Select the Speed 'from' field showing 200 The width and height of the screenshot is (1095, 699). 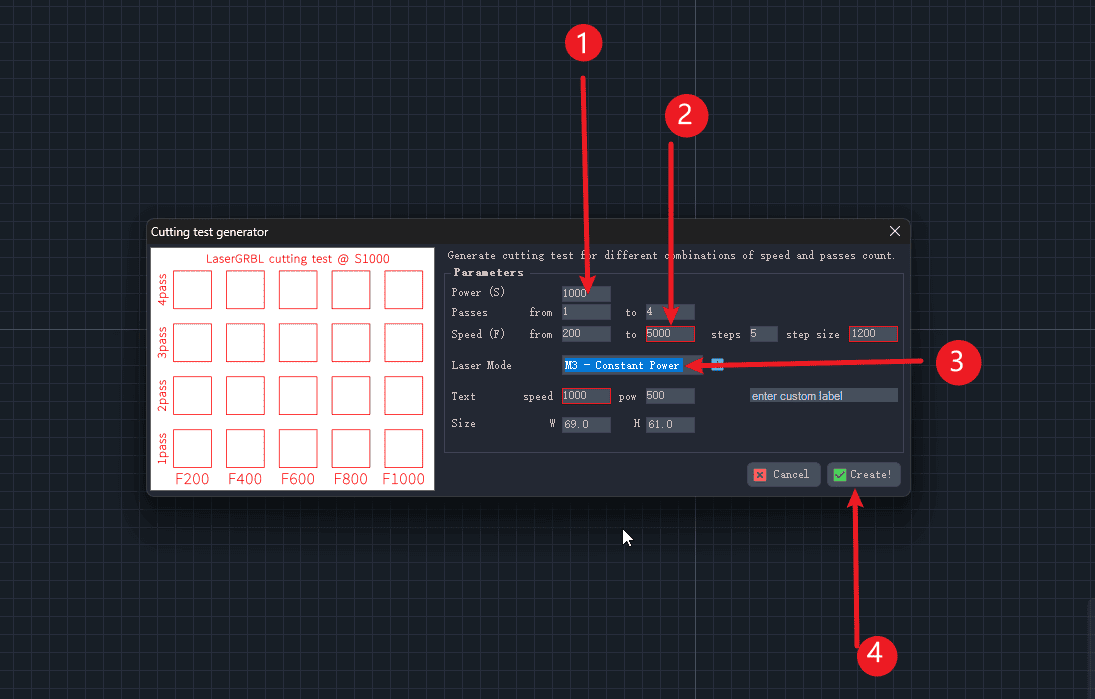(586, 334)
